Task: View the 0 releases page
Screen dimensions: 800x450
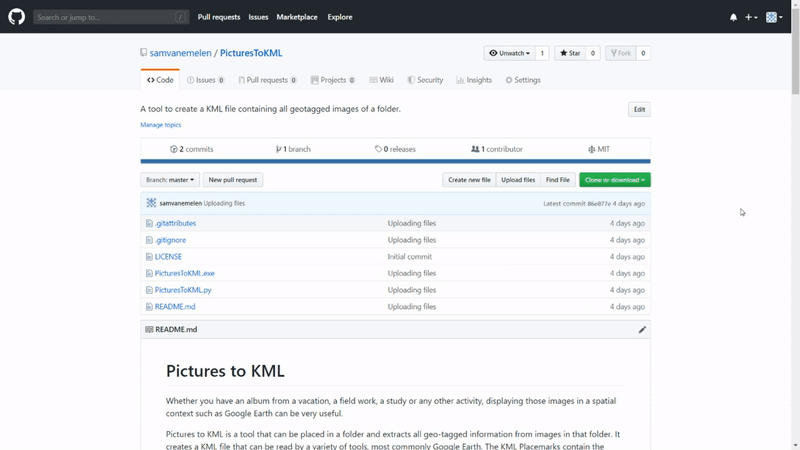Action: [x=395, y=149]
